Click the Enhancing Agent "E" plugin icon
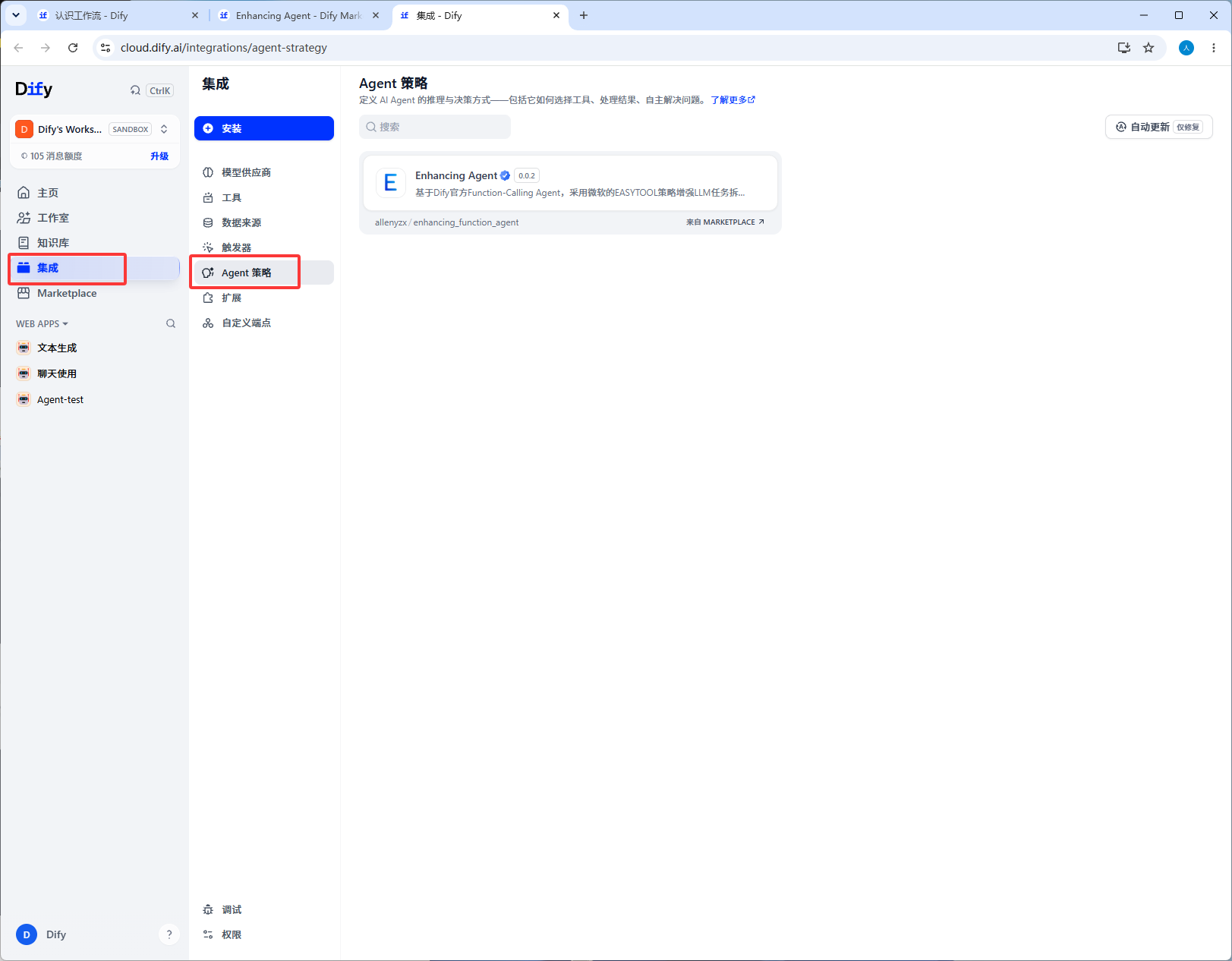Screen dimensions: 1232x961 (391, 183)
